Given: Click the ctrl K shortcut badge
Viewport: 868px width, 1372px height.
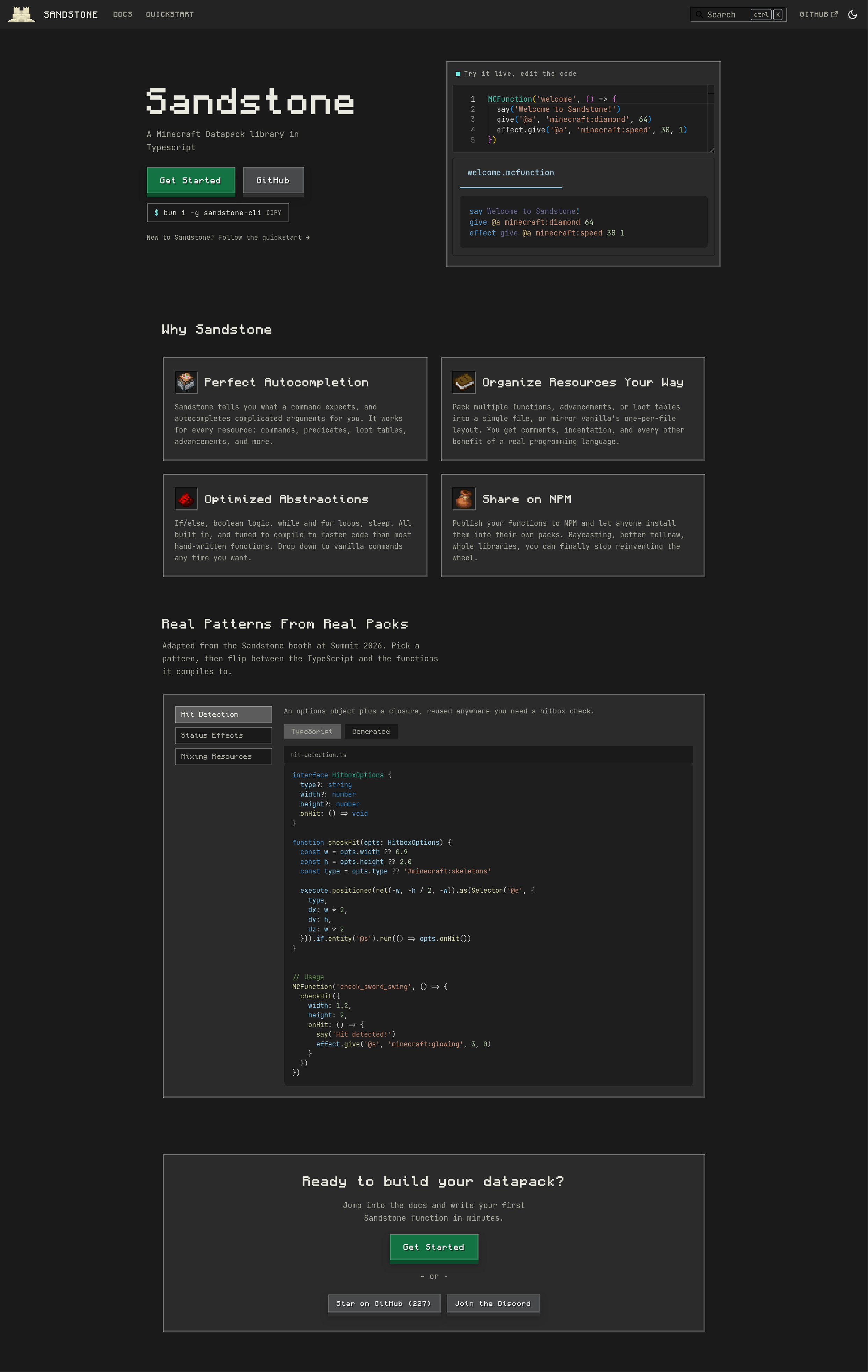Looking at the screenshot, I should click(x=767, y=15).
